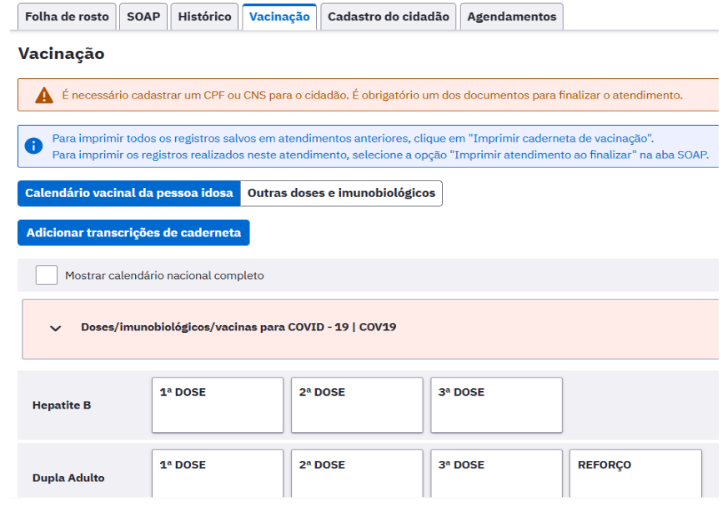Expand the COVID-19 vaccines section chevron
Viewport: 728px width, 508px height.
pos(56,327)
